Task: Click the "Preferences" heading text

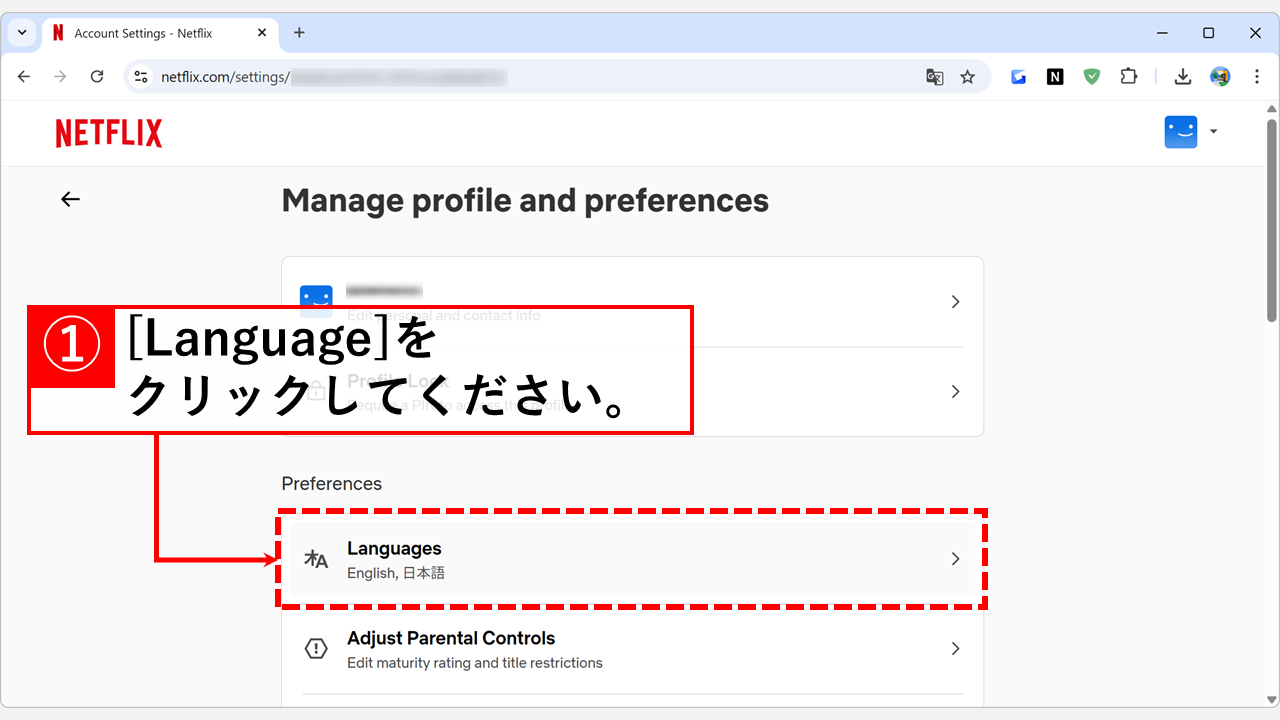Action: coord(332,484)
